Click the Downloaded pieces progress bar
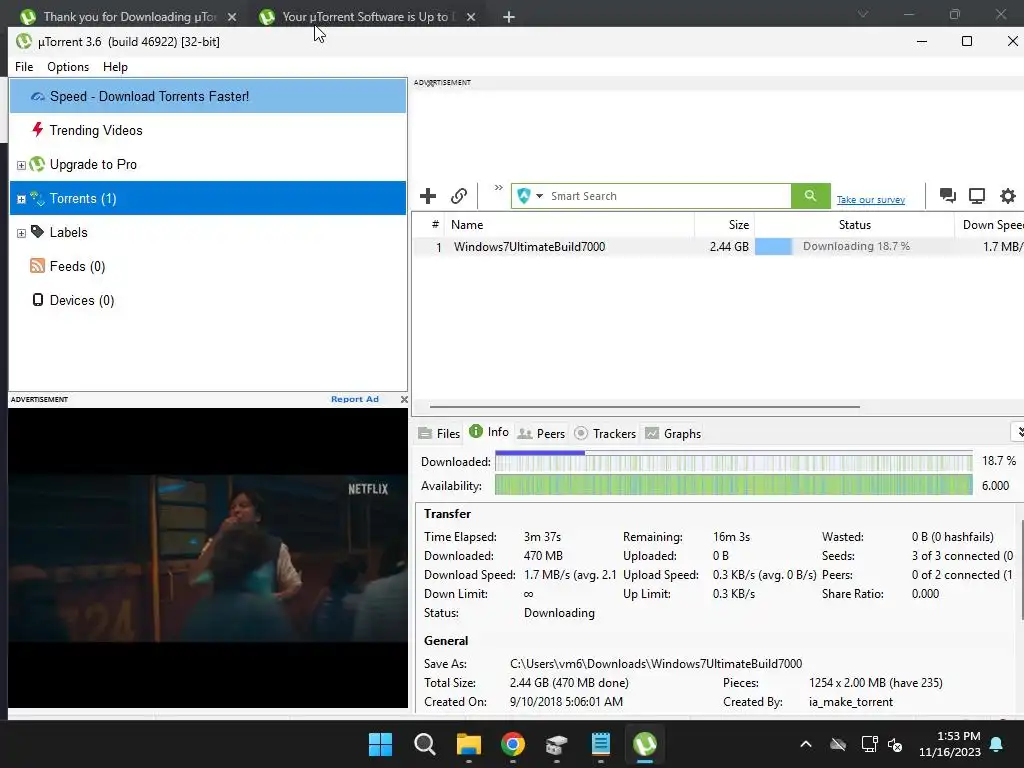The image size is (1024, 768). pos(733,461)
